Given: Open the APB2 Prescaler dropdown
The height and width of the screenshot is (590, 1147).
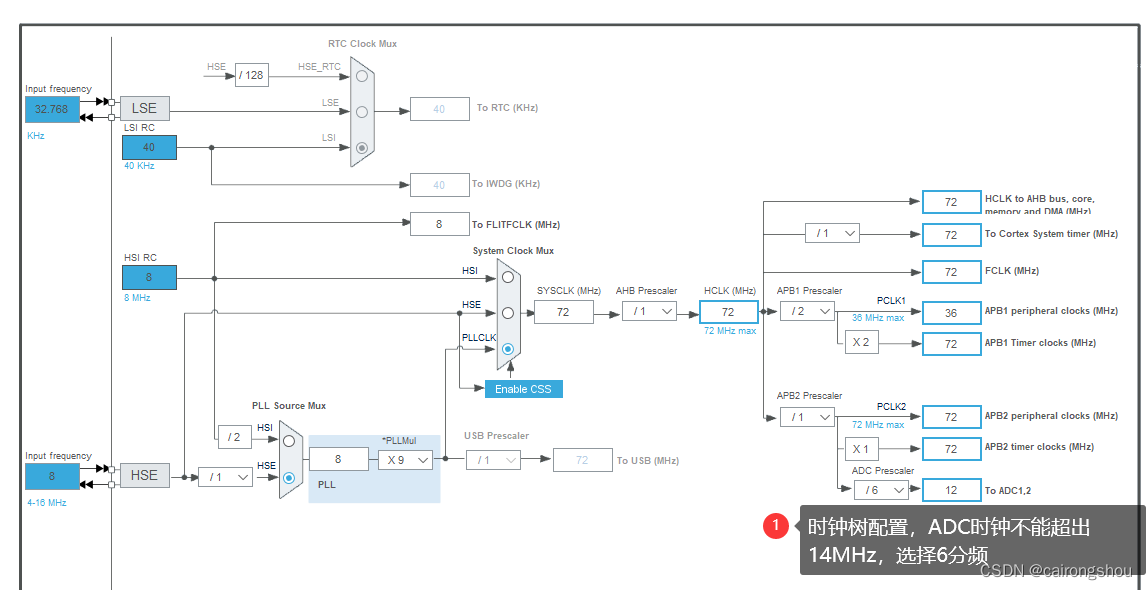Looking at the screenshot, I should pyautogui.click(x=807, y=416).
